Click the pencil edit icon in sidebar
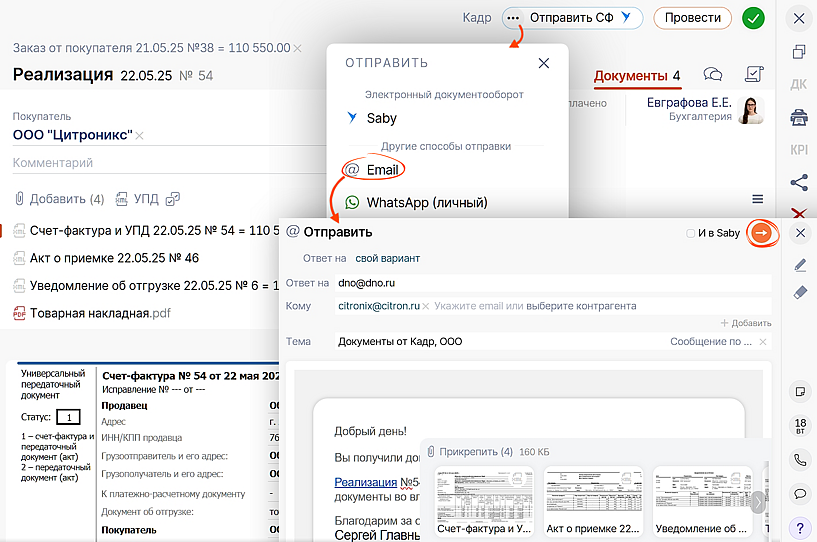Viewport: 817px width, 542px height. click(799, 265)
